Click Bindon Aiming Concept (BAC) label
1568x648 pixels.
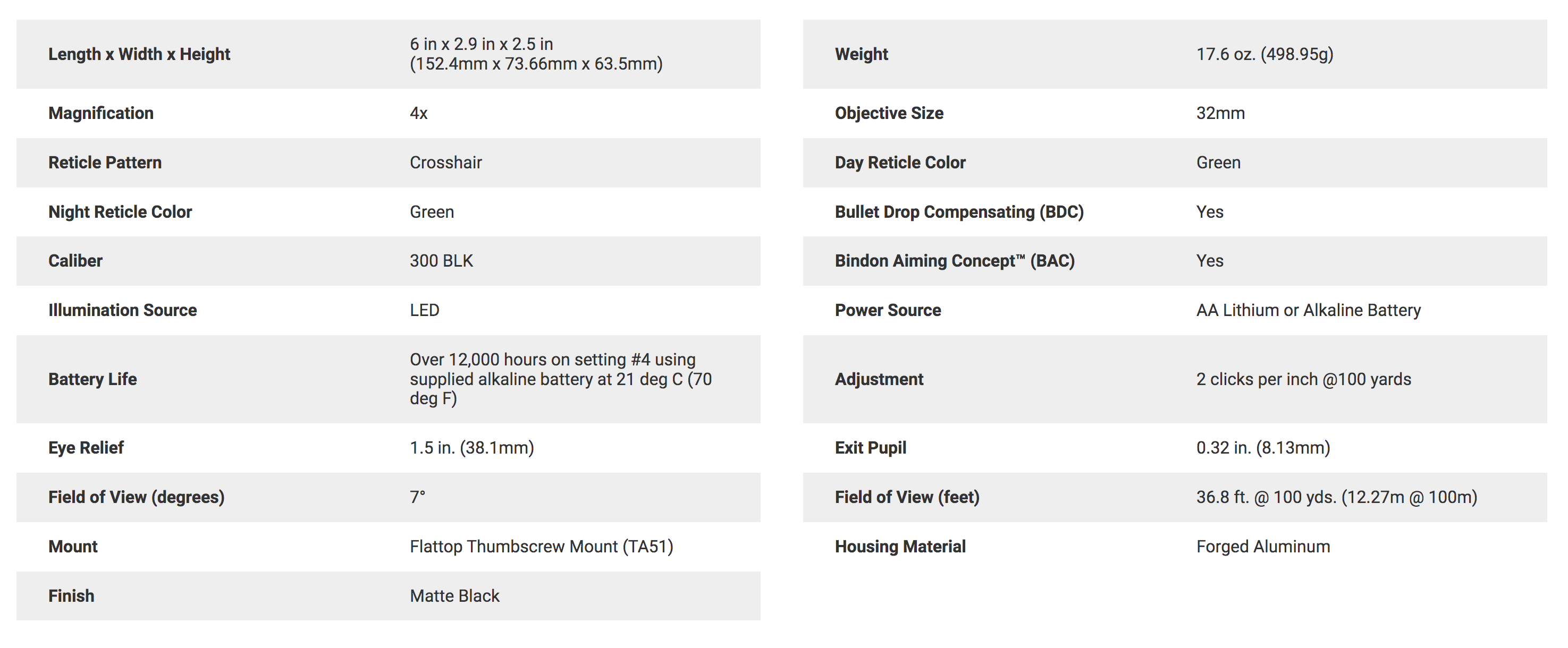pos(955,261)
